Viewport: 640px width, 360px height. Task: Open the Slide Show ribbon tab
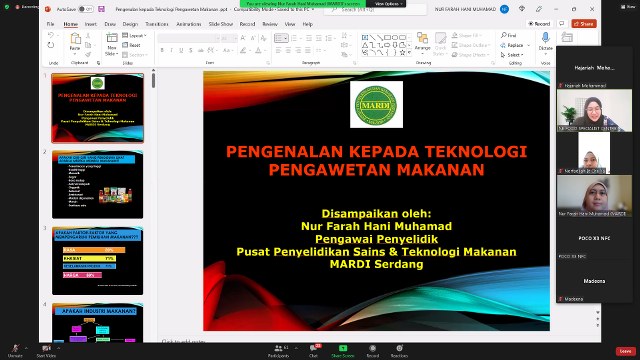tap(221, 24)
